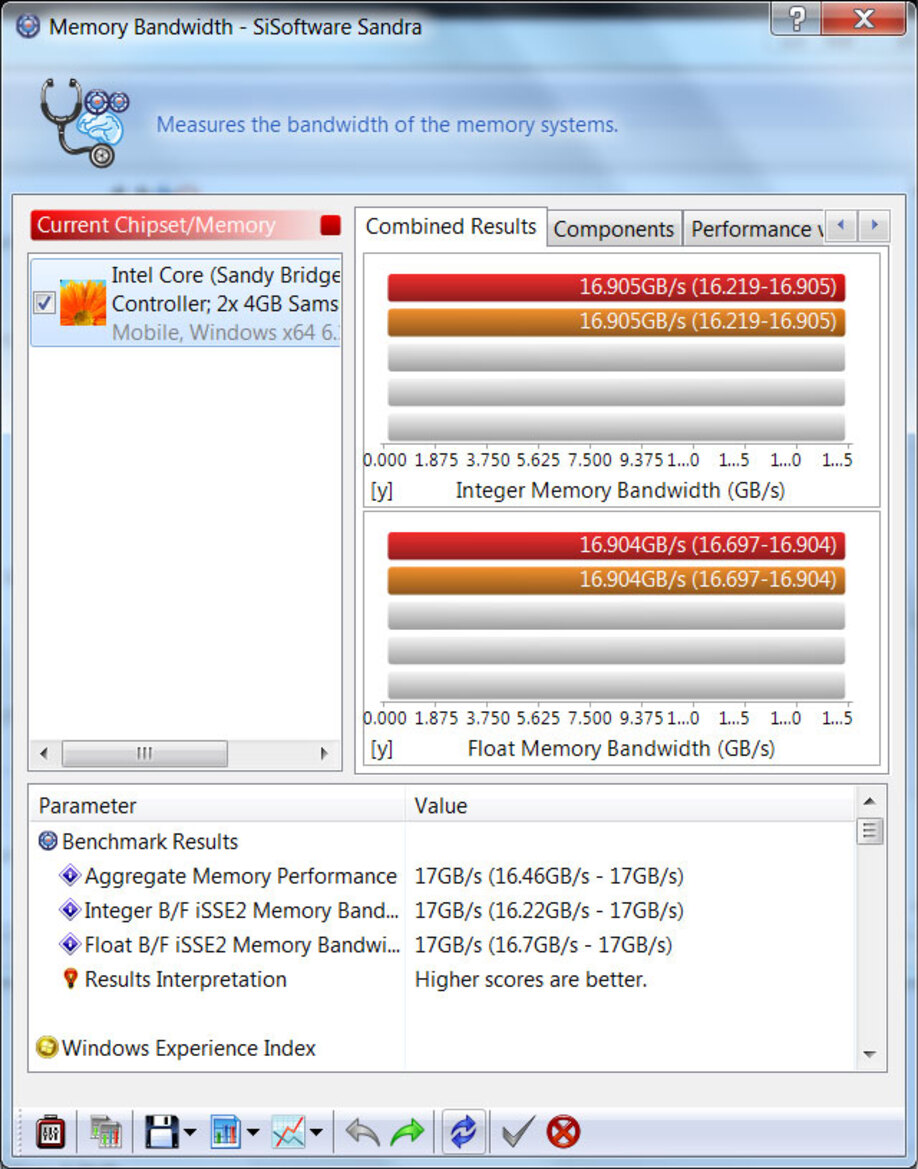918x1169 pixels.
Task: Click 'Higher scores are better.' value
Action: 530,979
